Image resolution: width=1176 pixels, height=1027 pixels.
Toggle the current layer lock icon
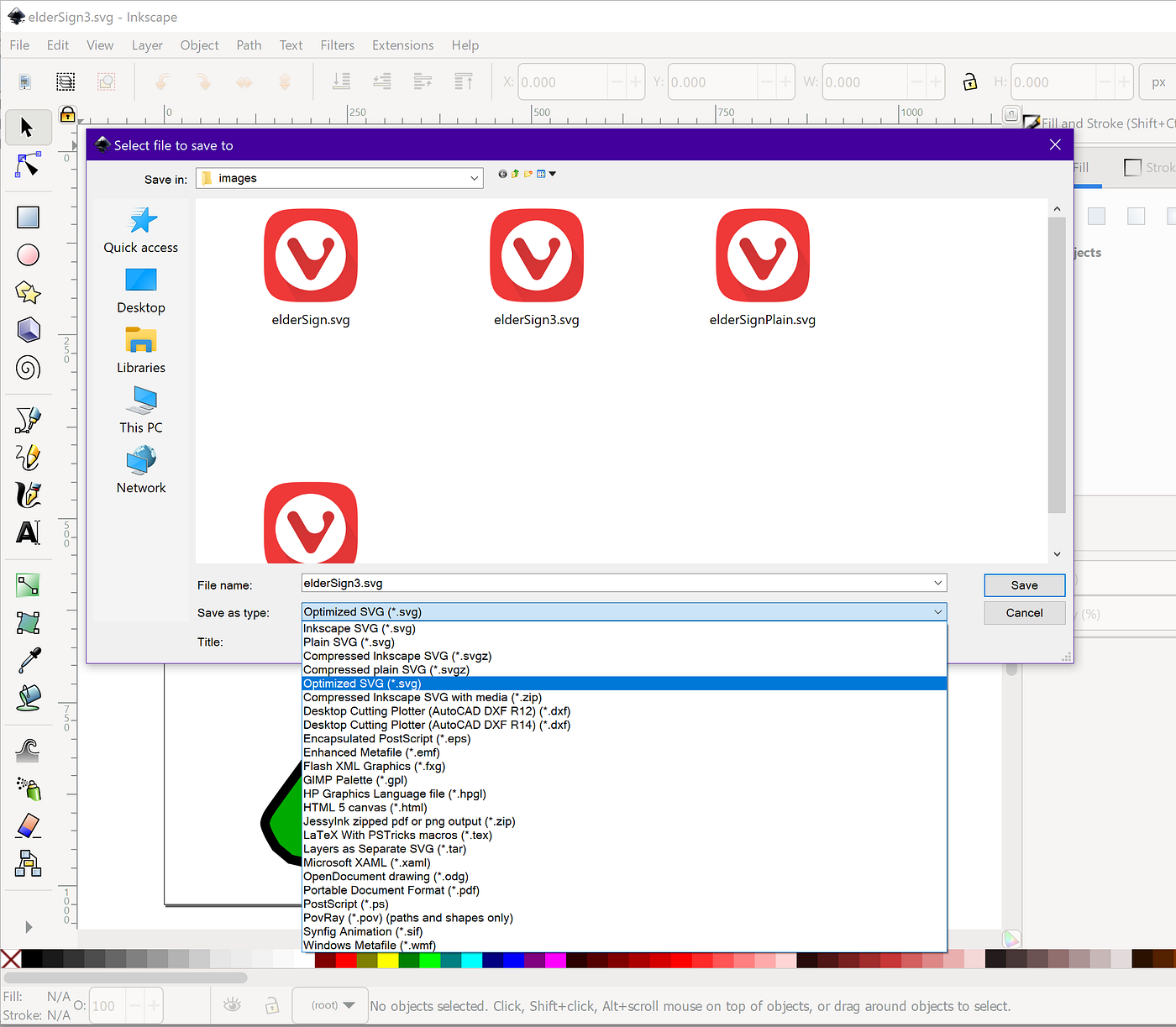(x=271, y=1004)
